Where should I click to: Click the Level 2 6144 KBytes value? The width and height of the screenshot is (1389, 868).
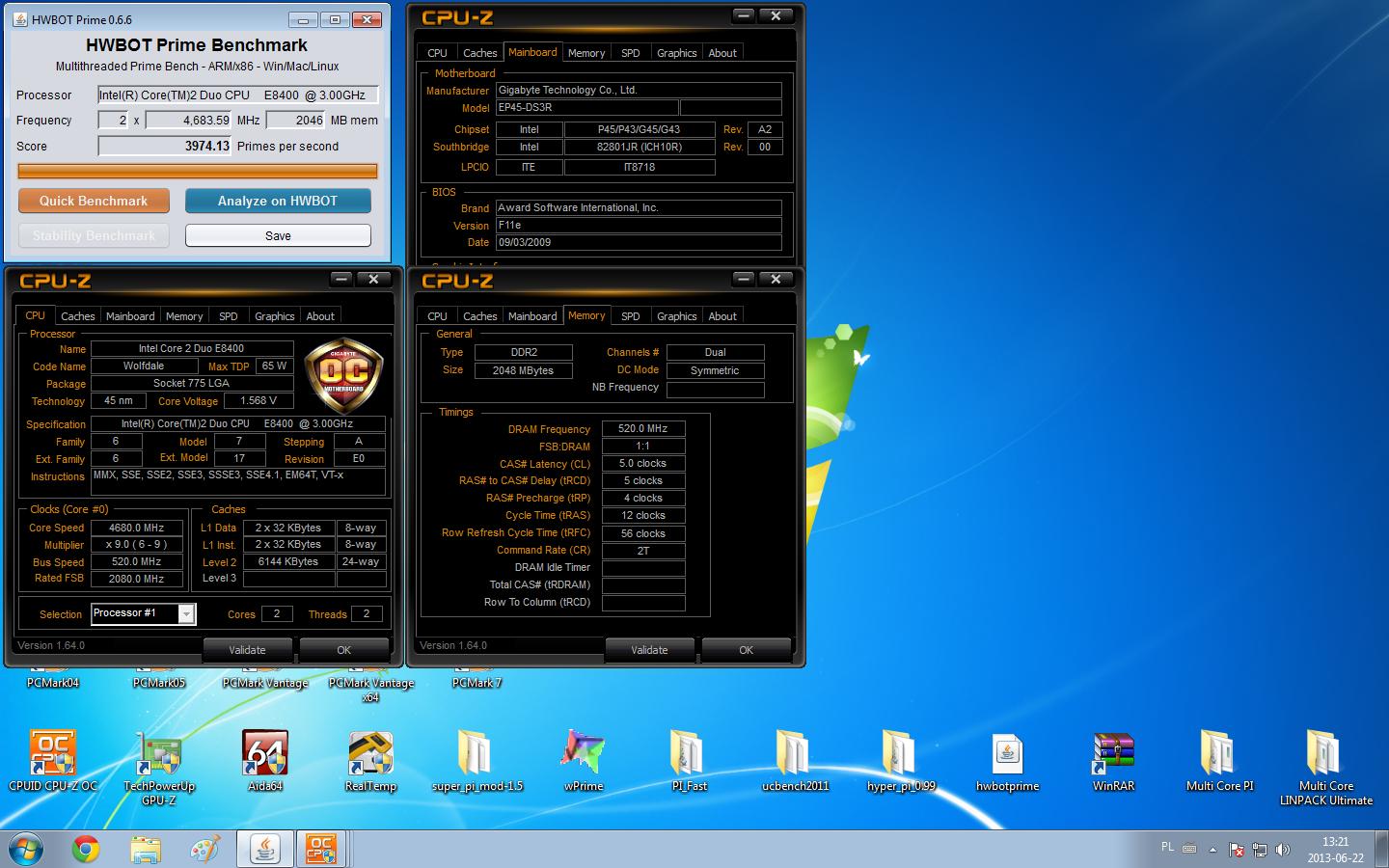(x=287, y=561)
